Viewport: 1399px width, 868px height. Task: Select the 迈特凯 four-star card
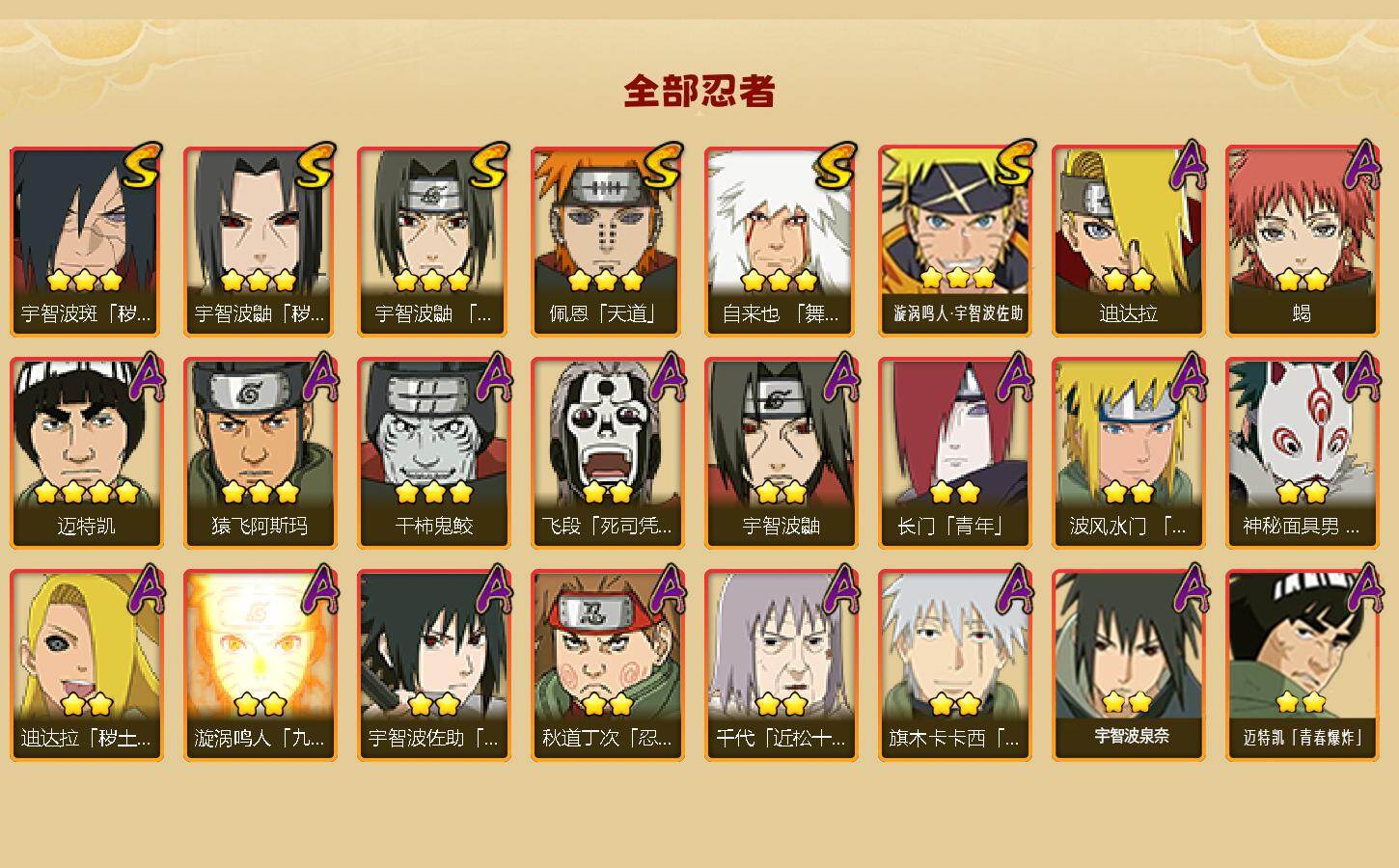click(86, 453)
